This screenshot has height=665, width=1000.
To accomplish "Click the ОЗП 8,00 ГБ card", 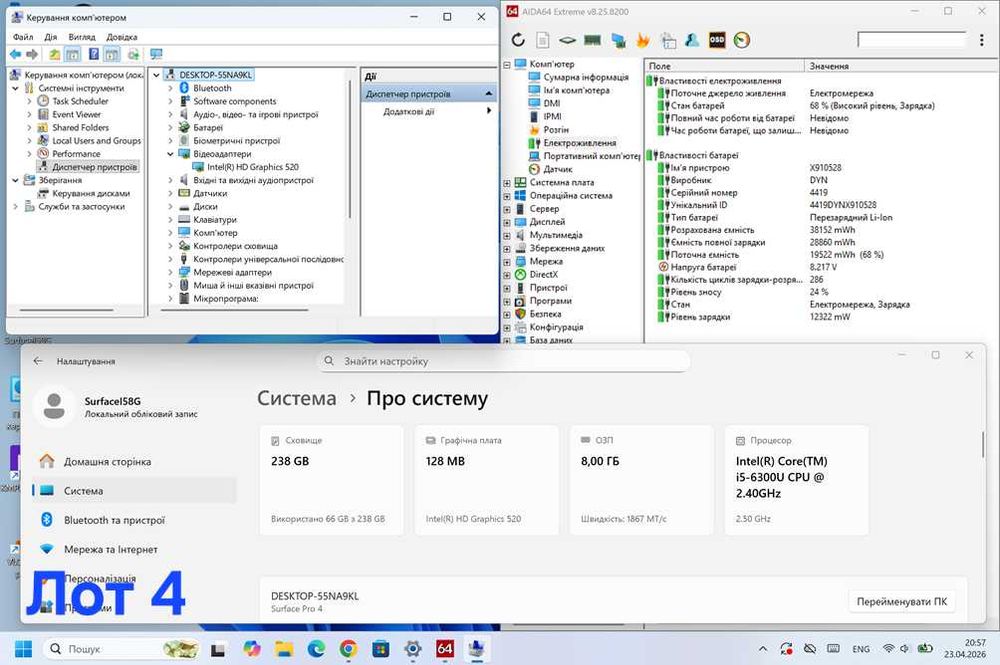I will (642, 481).
